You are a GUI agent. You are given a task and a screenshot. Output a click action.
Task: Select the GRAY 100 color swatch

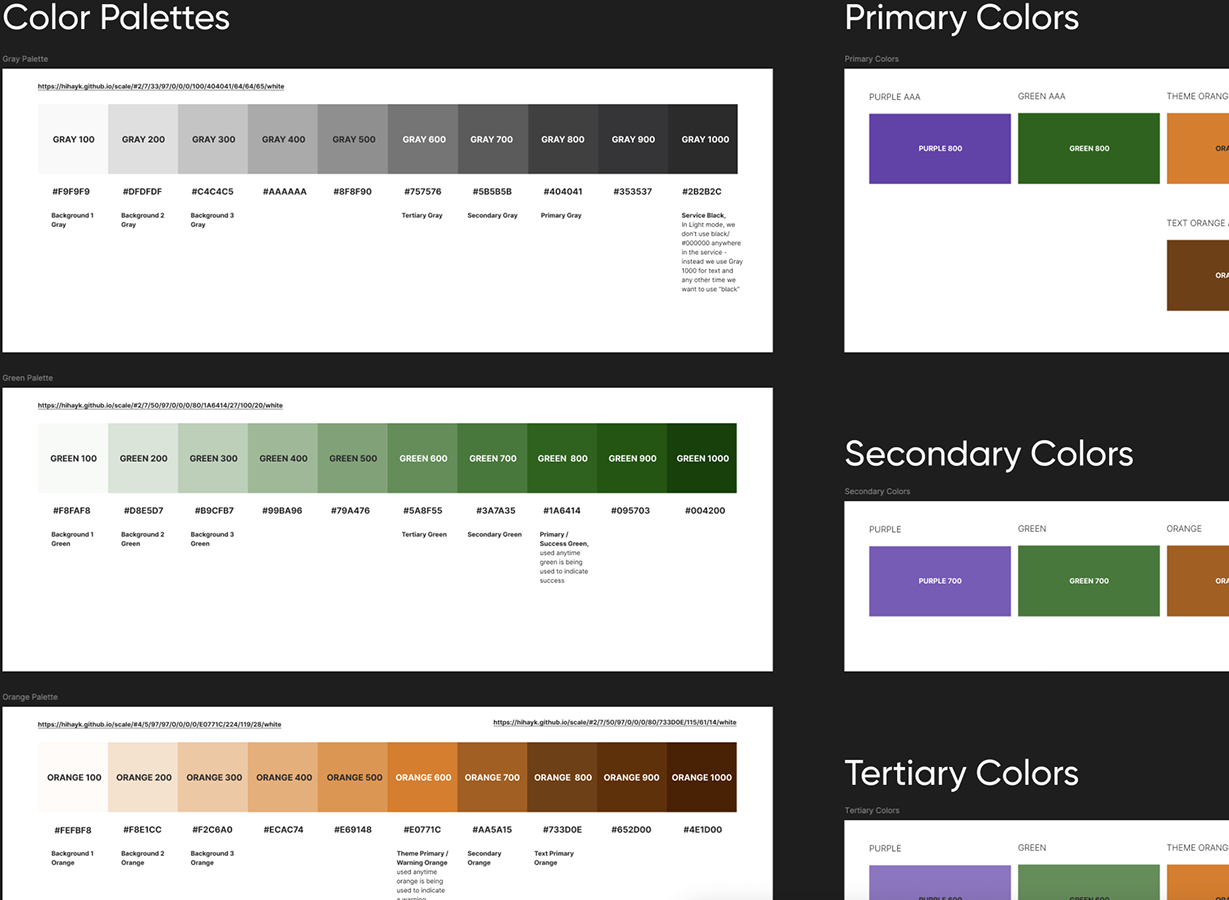pyautogui.click(x=73, y=139)
